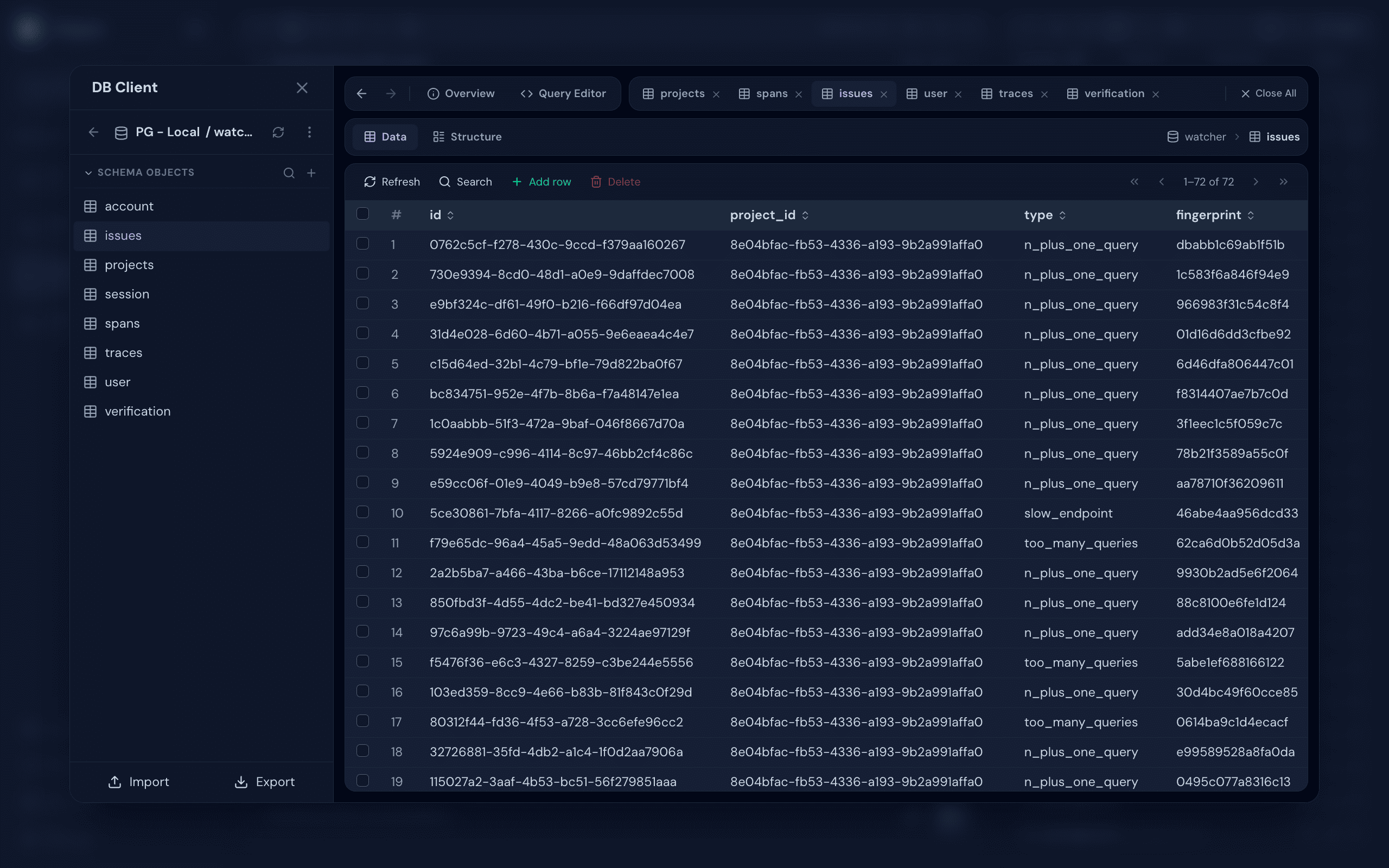Image resolution: width=1389 pixels, height=868 pixels.
Task: Open connection more options menu
Action: [x=309, y=132]
